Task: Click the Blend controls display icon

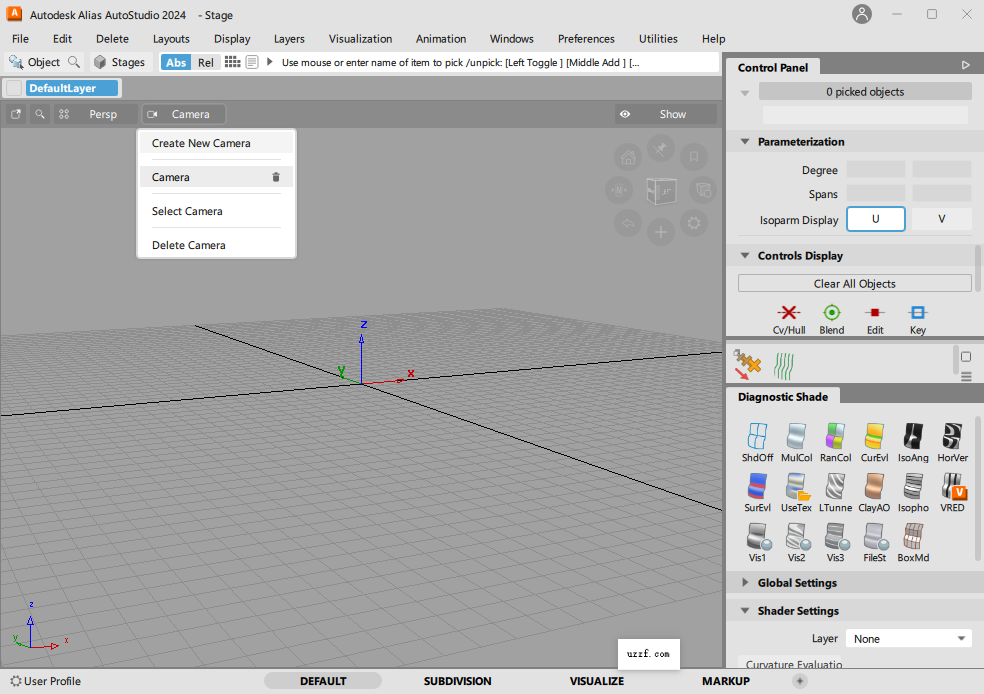Action: (x=831, y=319)
